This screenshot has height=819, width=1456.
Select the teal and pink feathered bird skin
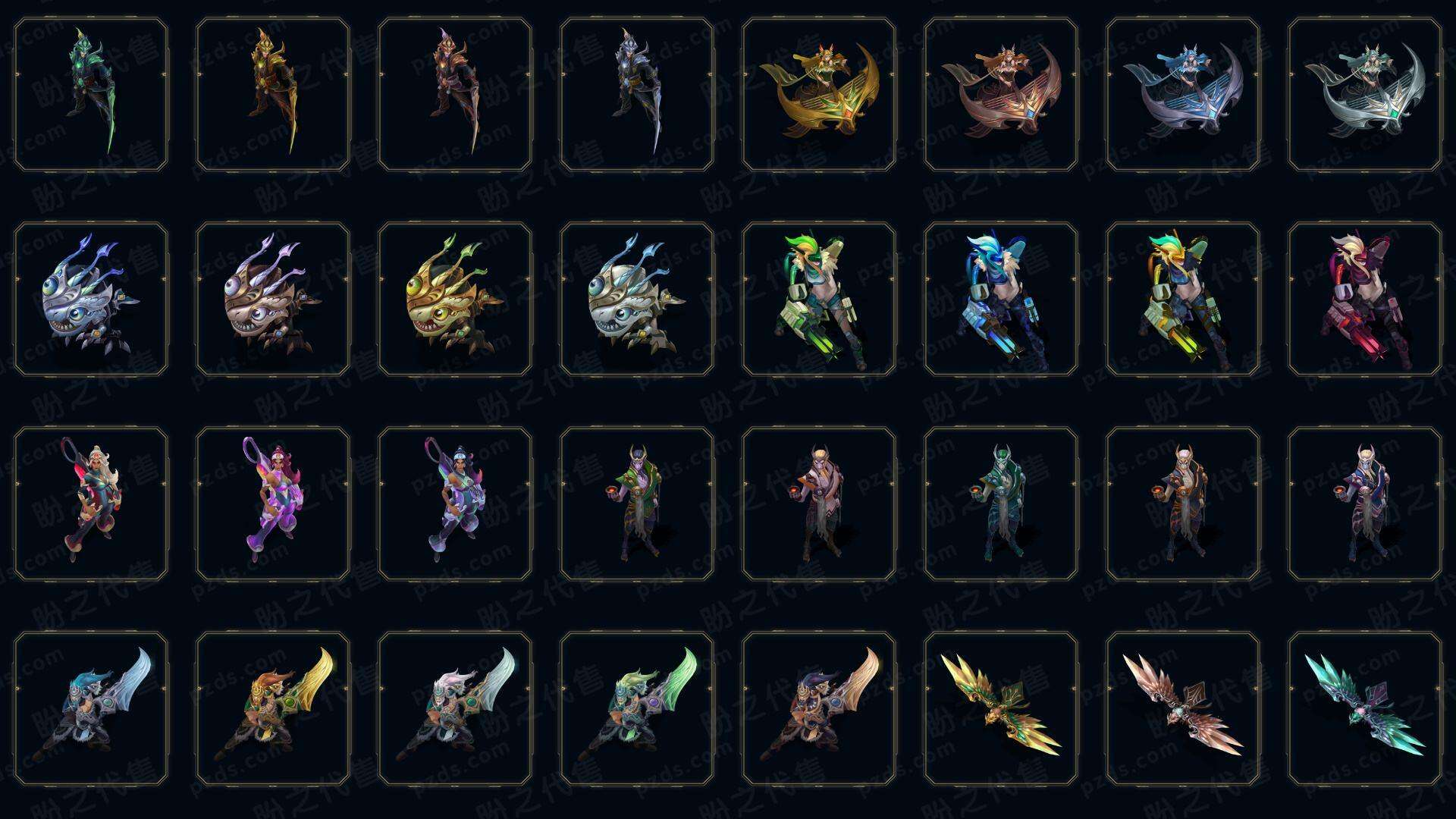coord(1365,708)
